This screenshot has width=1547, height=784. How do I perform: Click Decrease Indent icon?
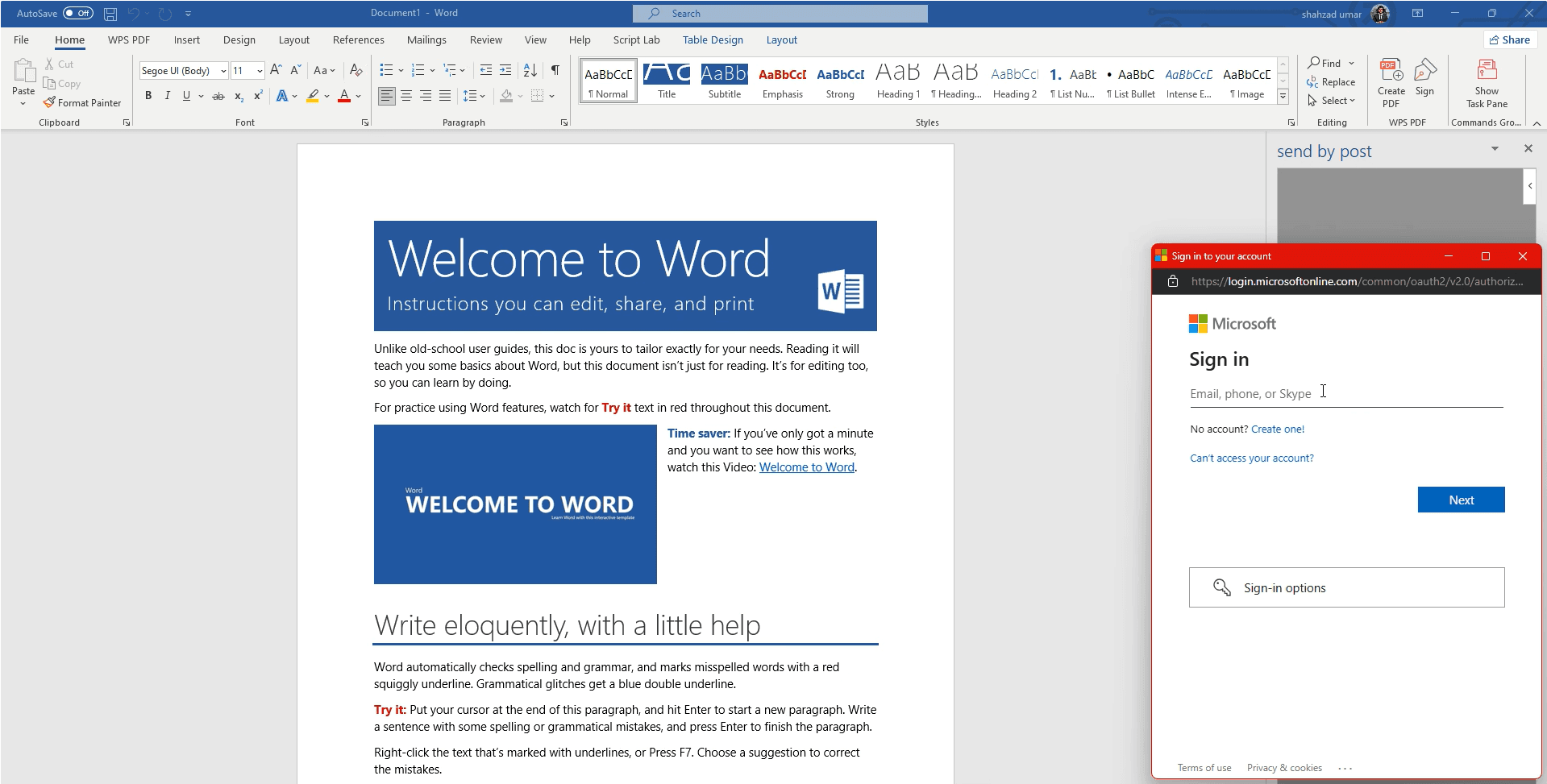click(x=485, y=71)
